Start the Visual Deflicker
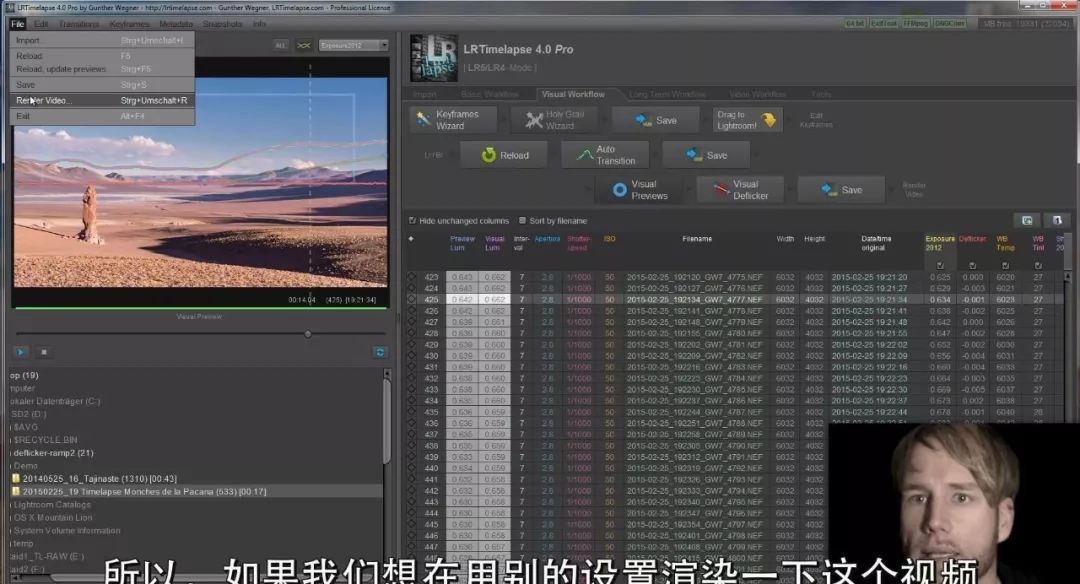 (x=740, y=189)
